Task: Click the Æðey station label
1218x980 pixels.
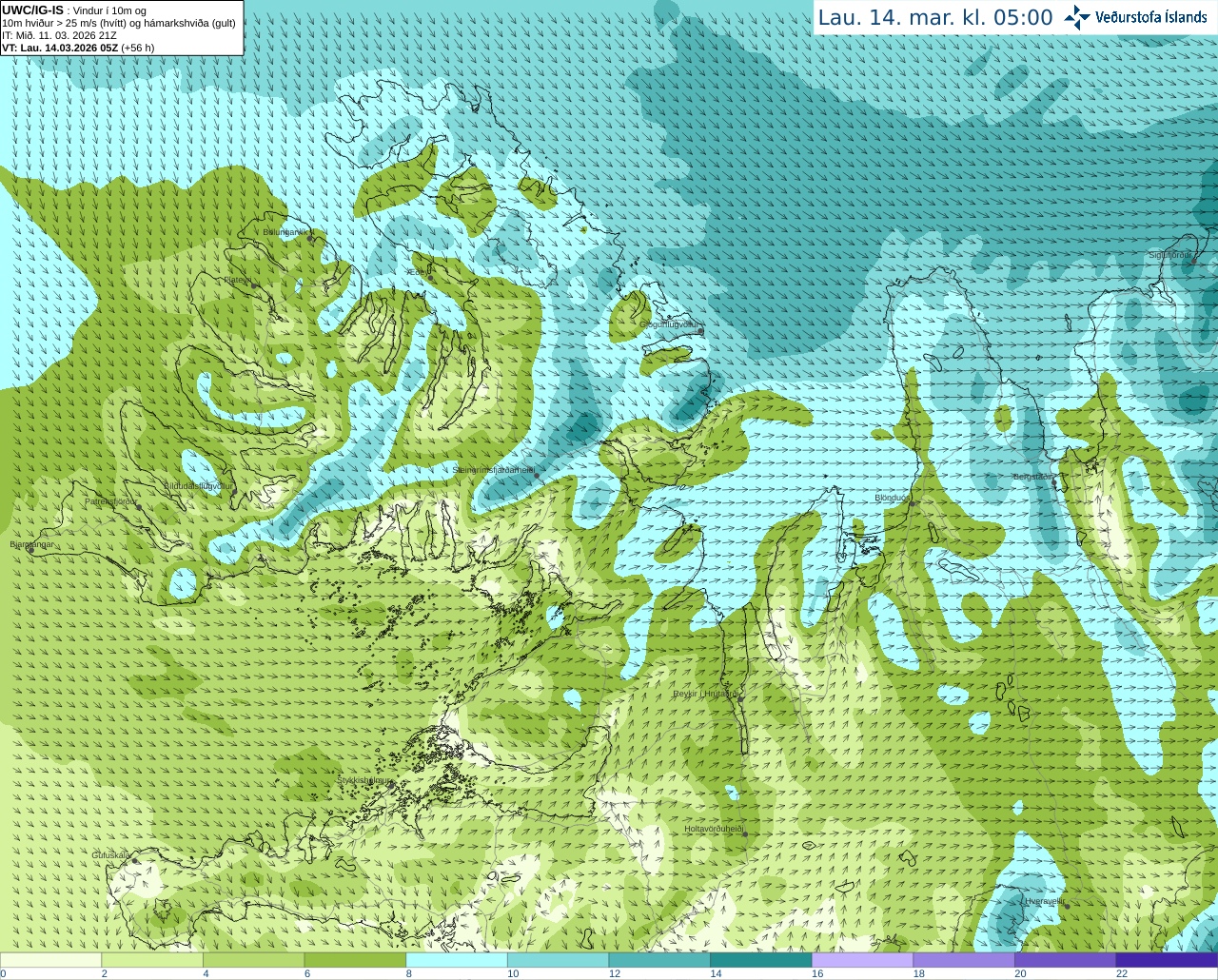Action: click(418, 272)
